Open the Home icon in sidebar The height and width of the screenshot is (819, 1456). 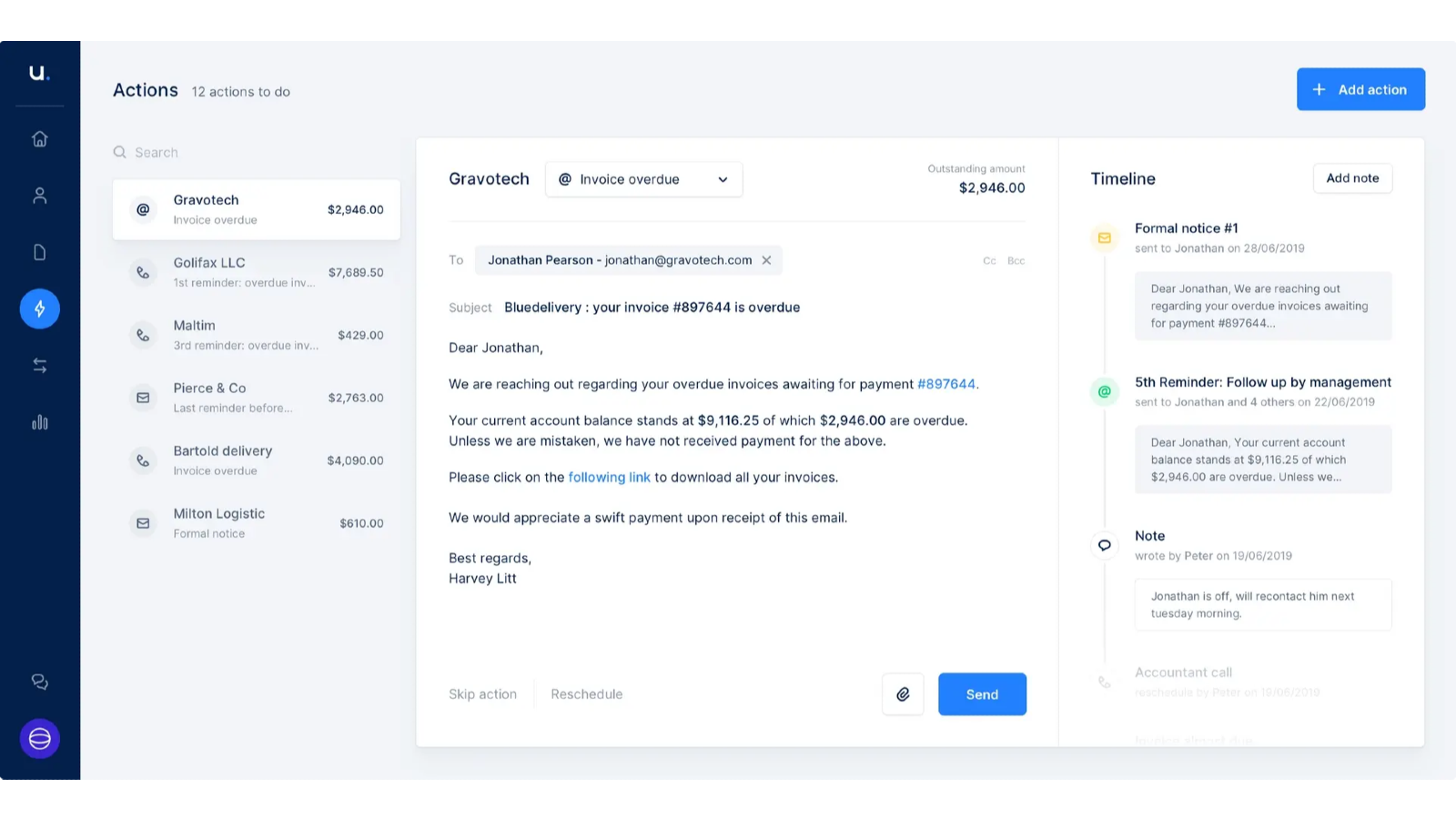(39, 139)
